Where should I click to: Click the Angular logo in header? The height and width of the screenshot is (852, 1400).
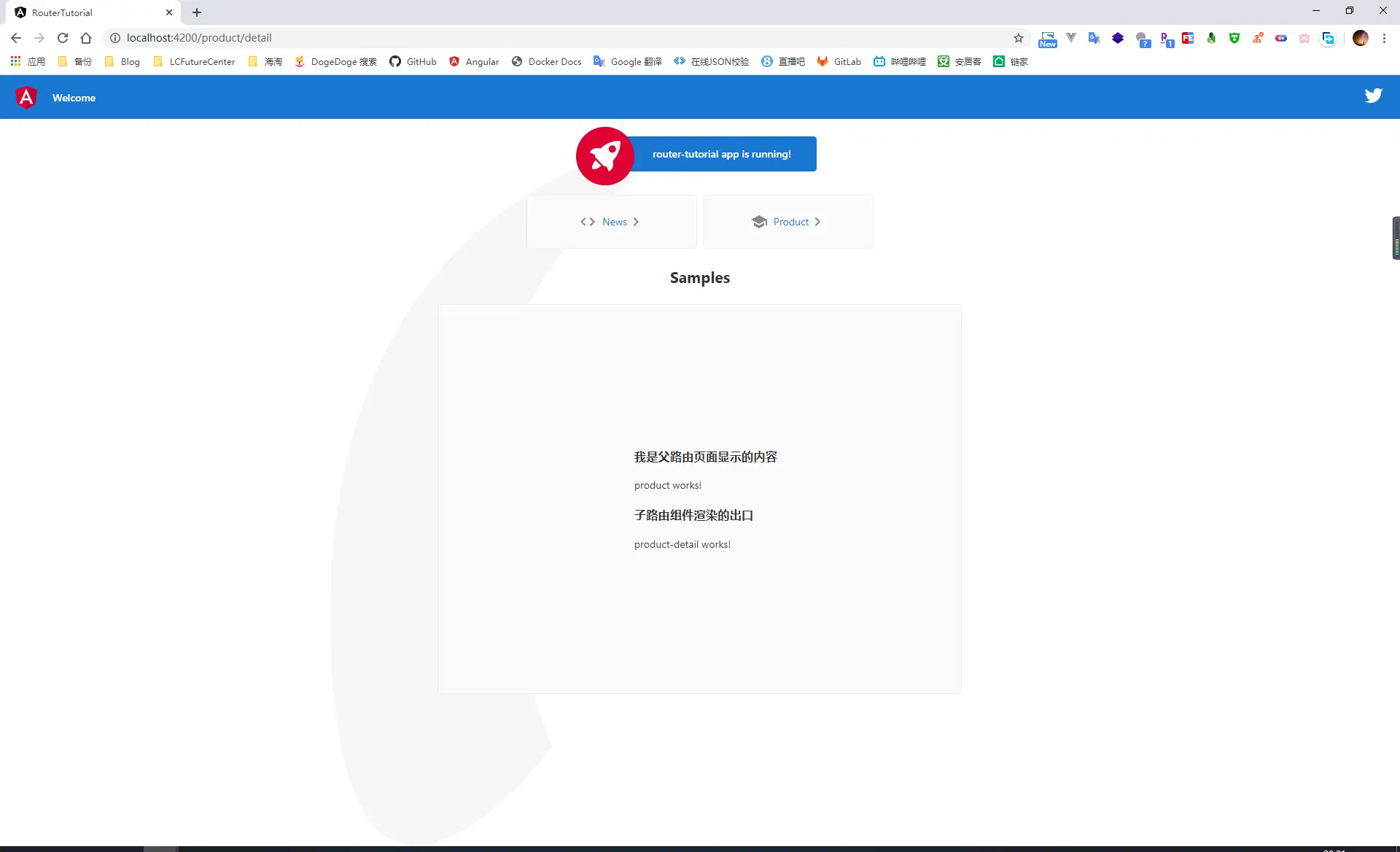point(26,97)
